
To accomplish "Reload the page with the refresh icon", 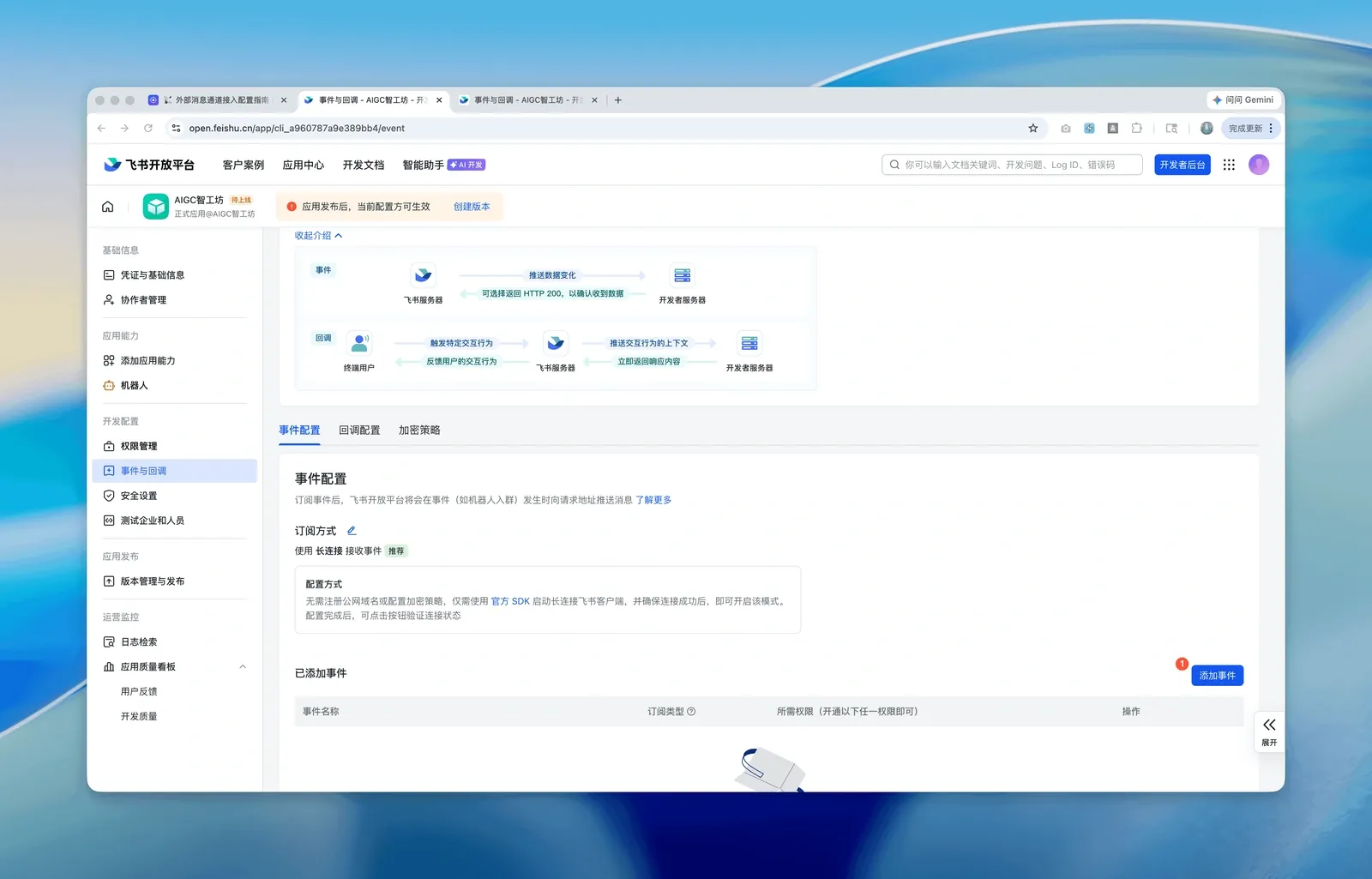I will pos(148,129).
